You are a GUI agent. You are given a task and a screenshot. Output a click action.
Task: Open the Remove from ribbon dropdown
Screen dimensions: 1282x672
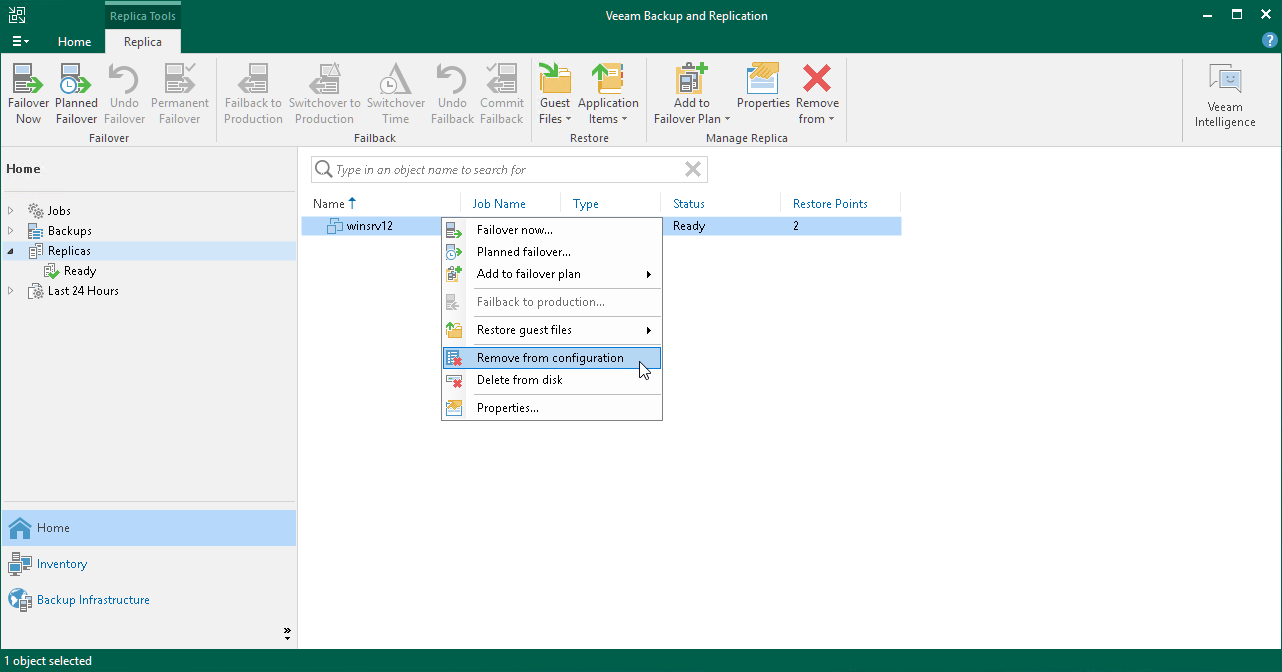click(817, 94)
